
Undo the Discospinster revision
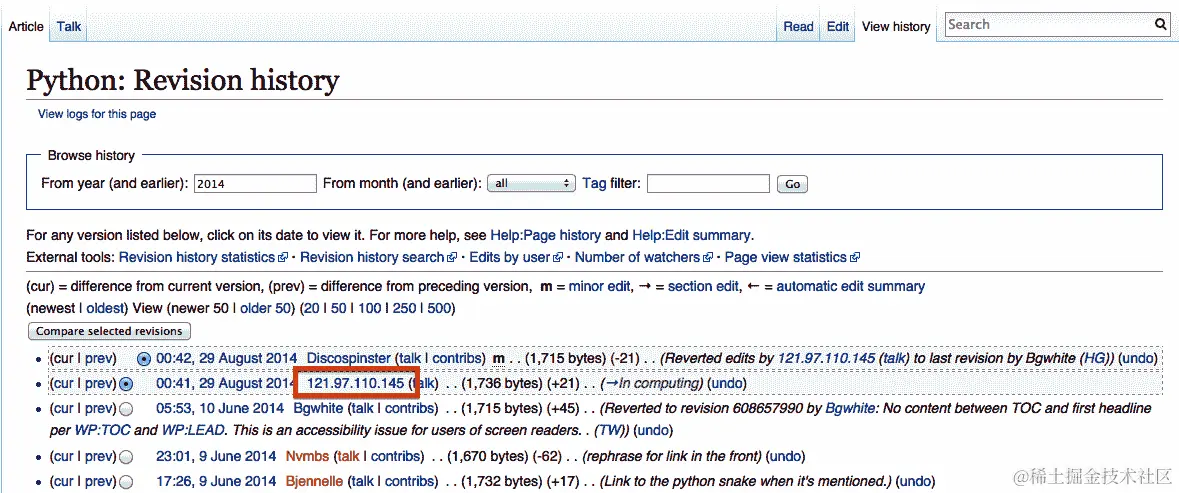click(1137, 358)
